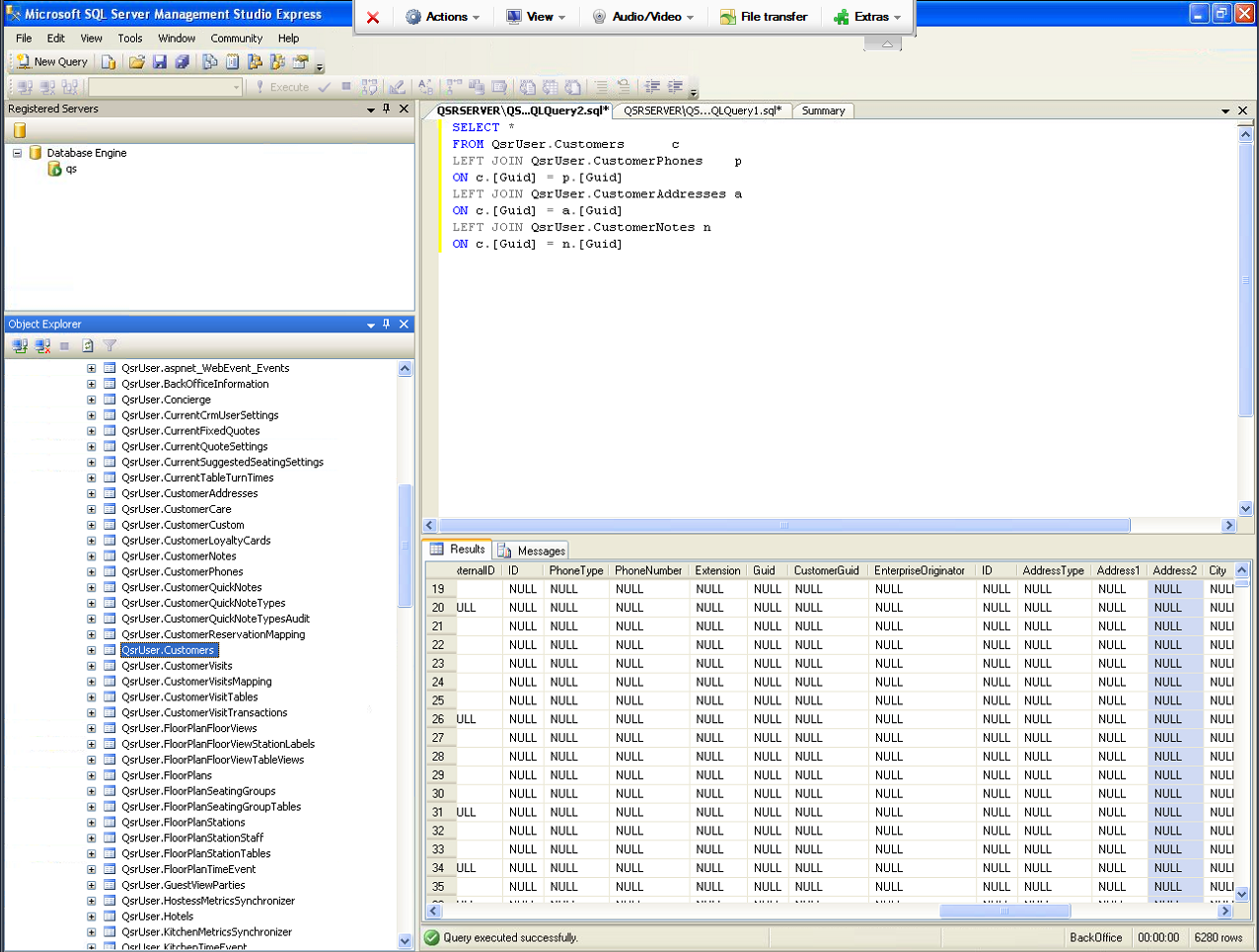
Task: Refresh the Object Explorer tree
Action: pyautogui.click(x=88, y=345)
